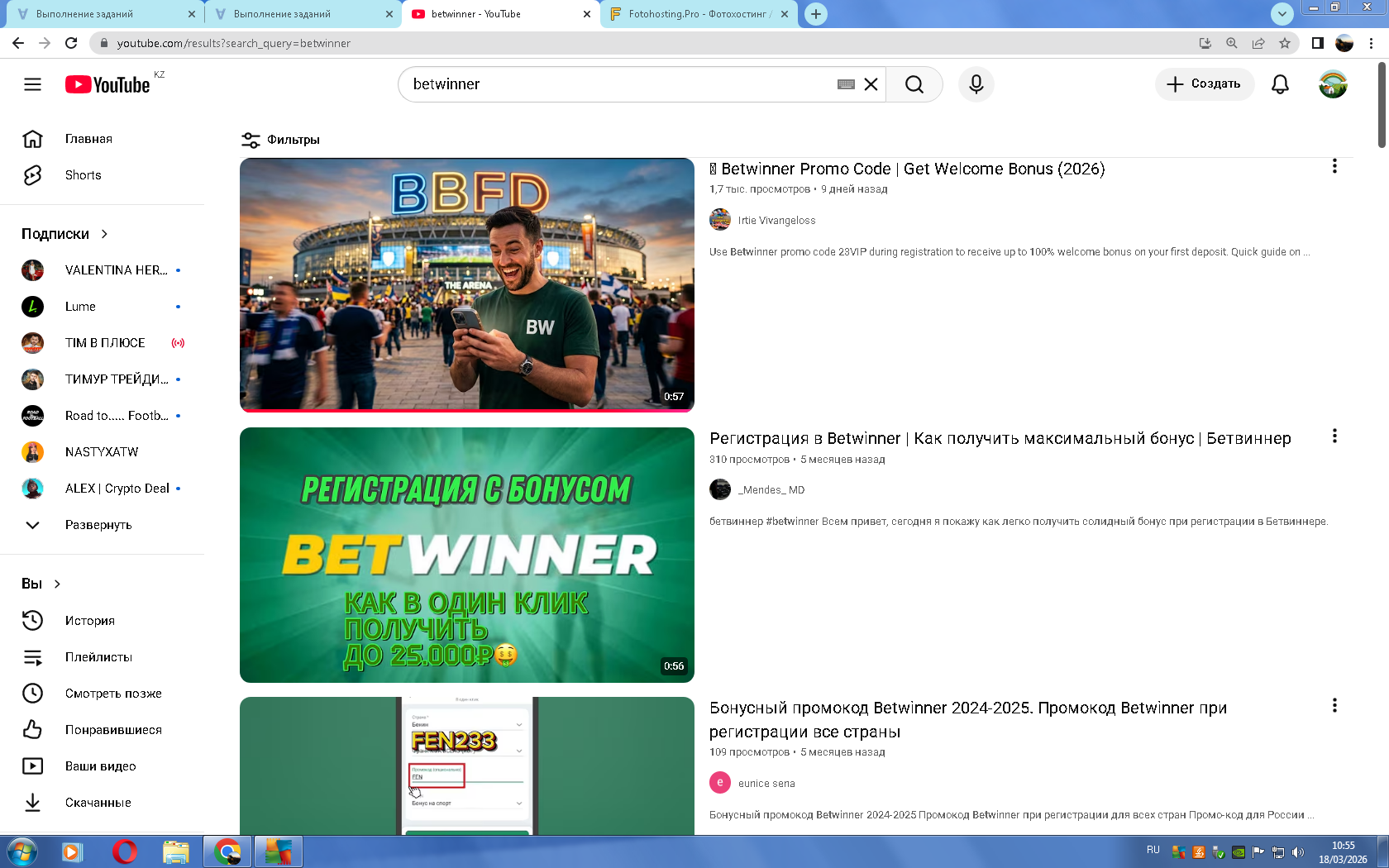Focus the YouTube search input field
1389x868 pixels.
coord(620,84)
